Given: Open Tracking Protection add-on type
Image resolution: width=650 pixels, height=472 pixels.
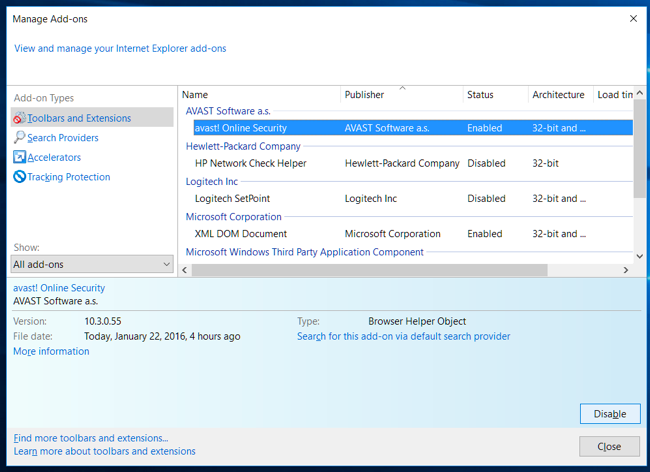Looking at the screenshot, I should (x=69, y=177).
